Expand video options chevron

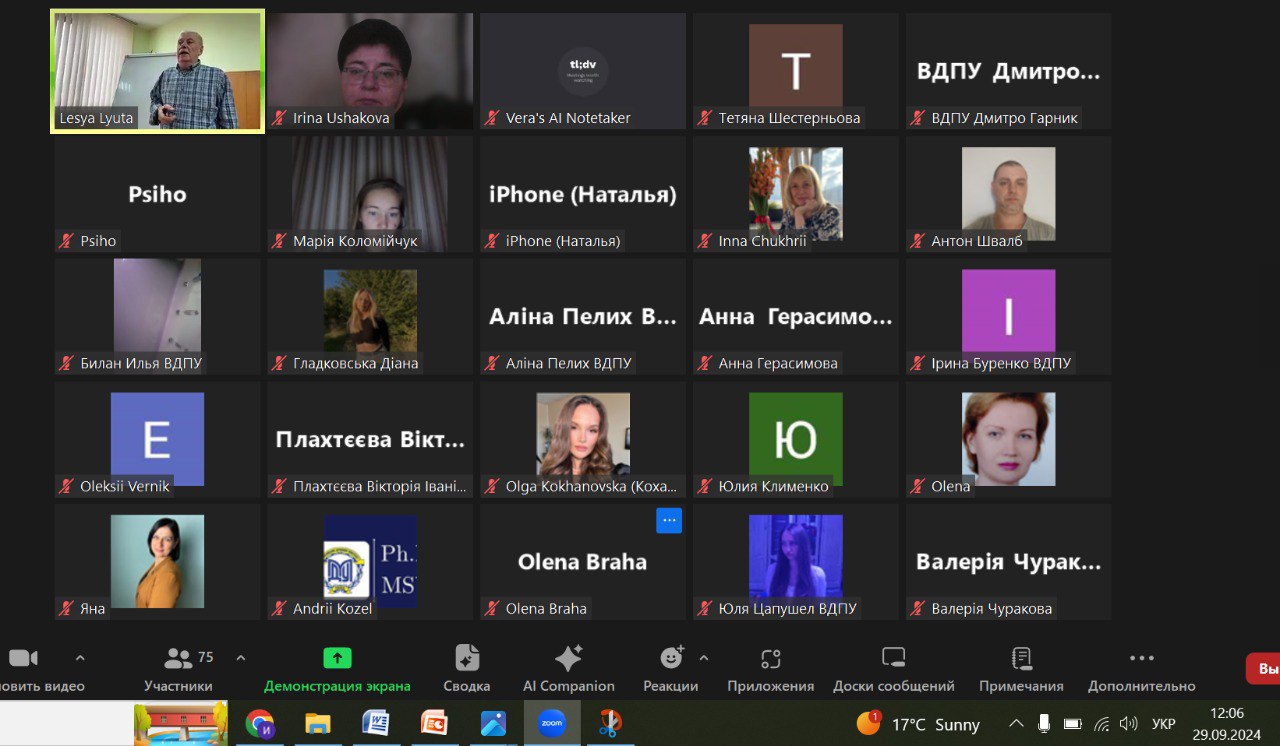(x=80, y=658)
